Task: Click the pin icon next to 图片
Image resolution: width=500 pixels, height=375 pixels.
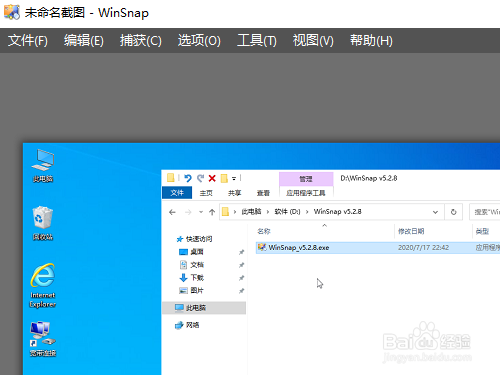Action: tap(241, 291)
